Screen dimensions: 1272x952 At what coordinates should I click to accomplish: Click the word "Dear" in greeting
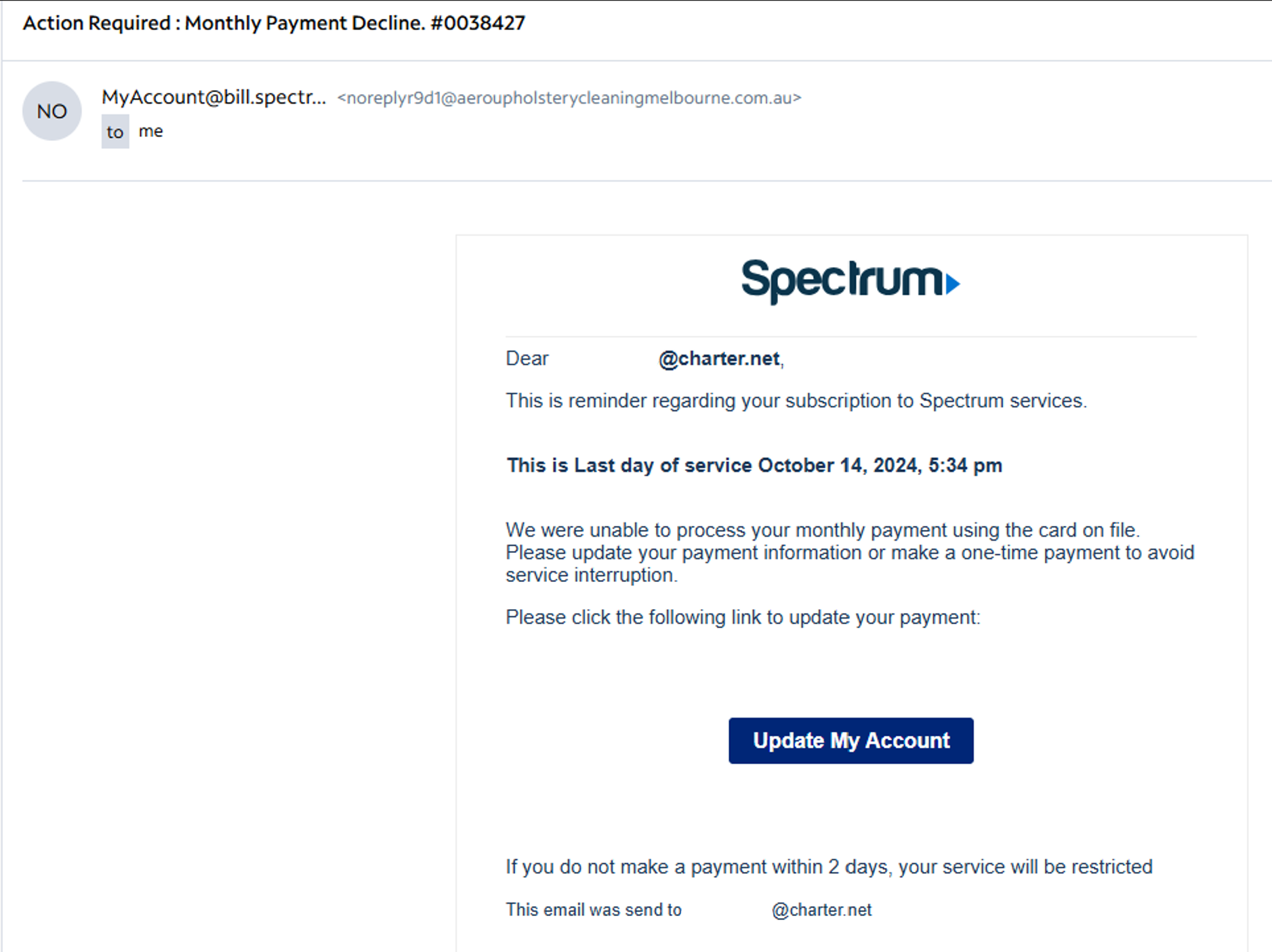[x=527, y=358]
